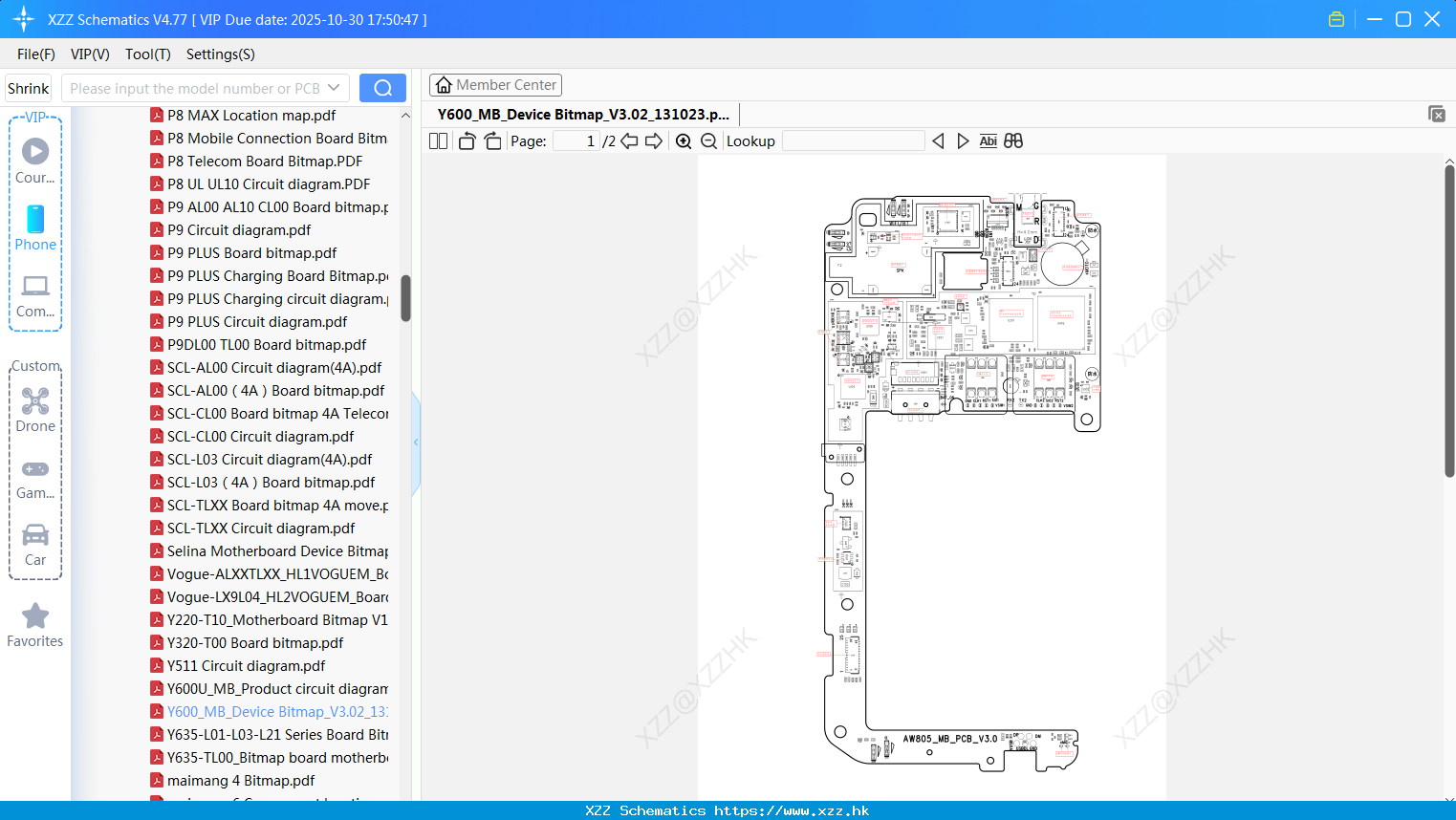Viewport: 1456px width, 820px height.
Task: Select the Y600_MB_Device Bitmap document tab
Action: click(x=583, y=115)
